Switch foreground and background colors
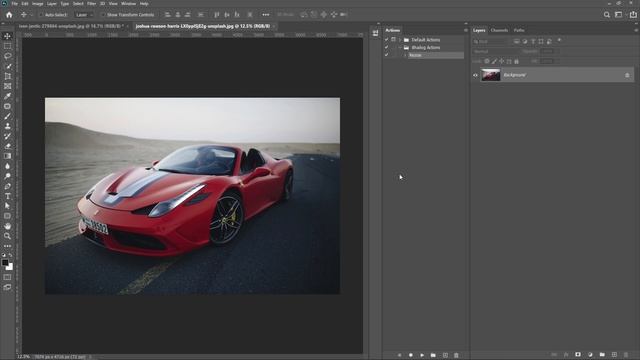This screenshot has height=360, width=640. [x=10, y=255]
